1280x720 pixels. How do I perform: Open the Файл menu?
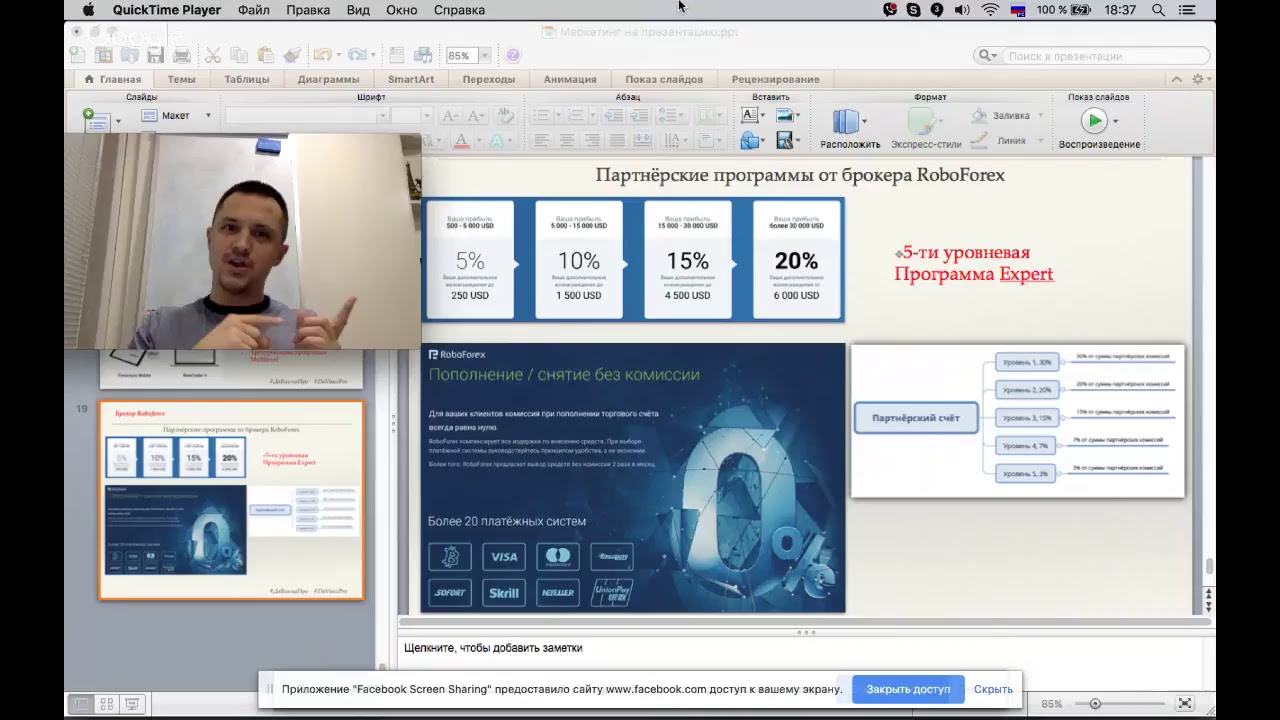click(254, 10)
